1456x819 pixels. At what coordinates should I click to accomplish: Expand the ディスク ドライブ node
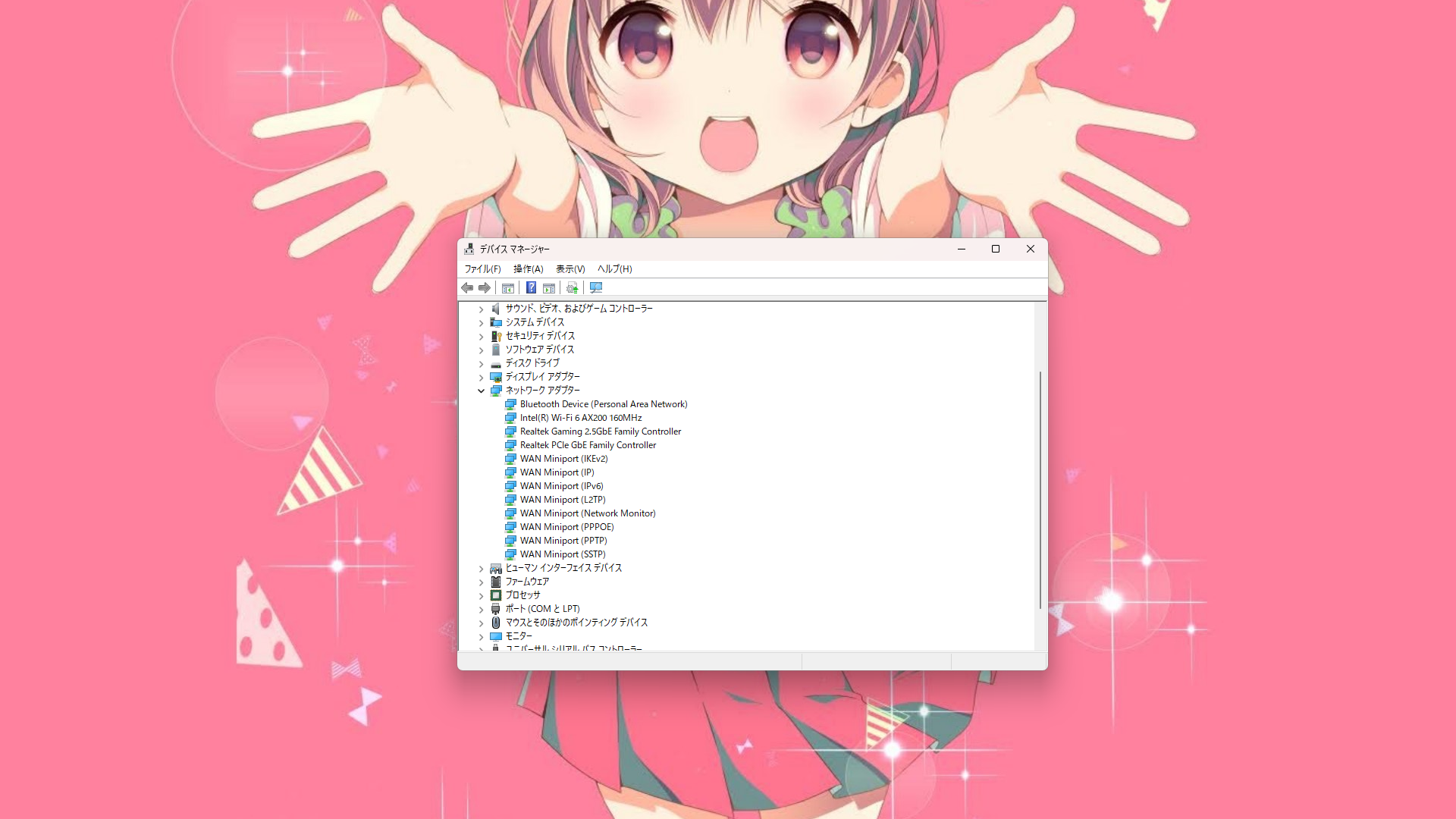click(481, 364)
